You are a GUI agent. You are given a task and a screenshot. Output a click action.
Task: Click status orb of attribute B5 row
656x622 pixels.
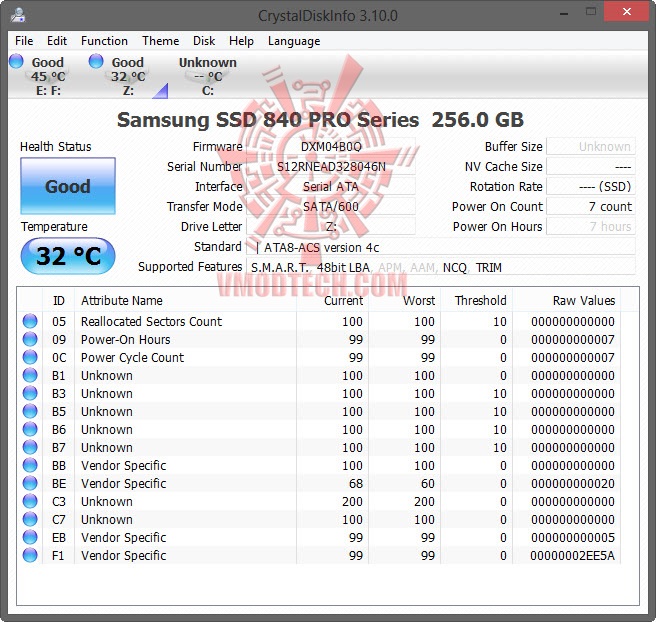tap(30, 411)
